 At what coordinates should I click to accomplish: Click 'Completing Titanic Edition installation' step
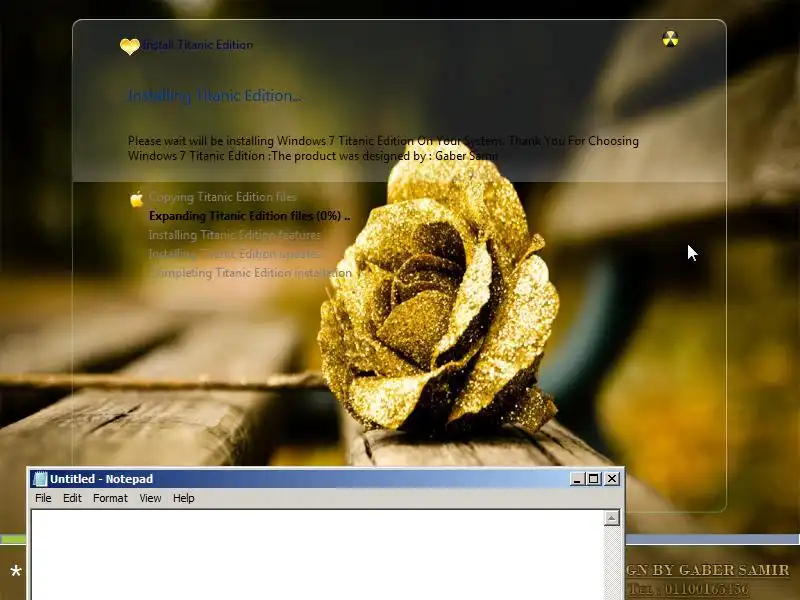[x=251, y=273]
